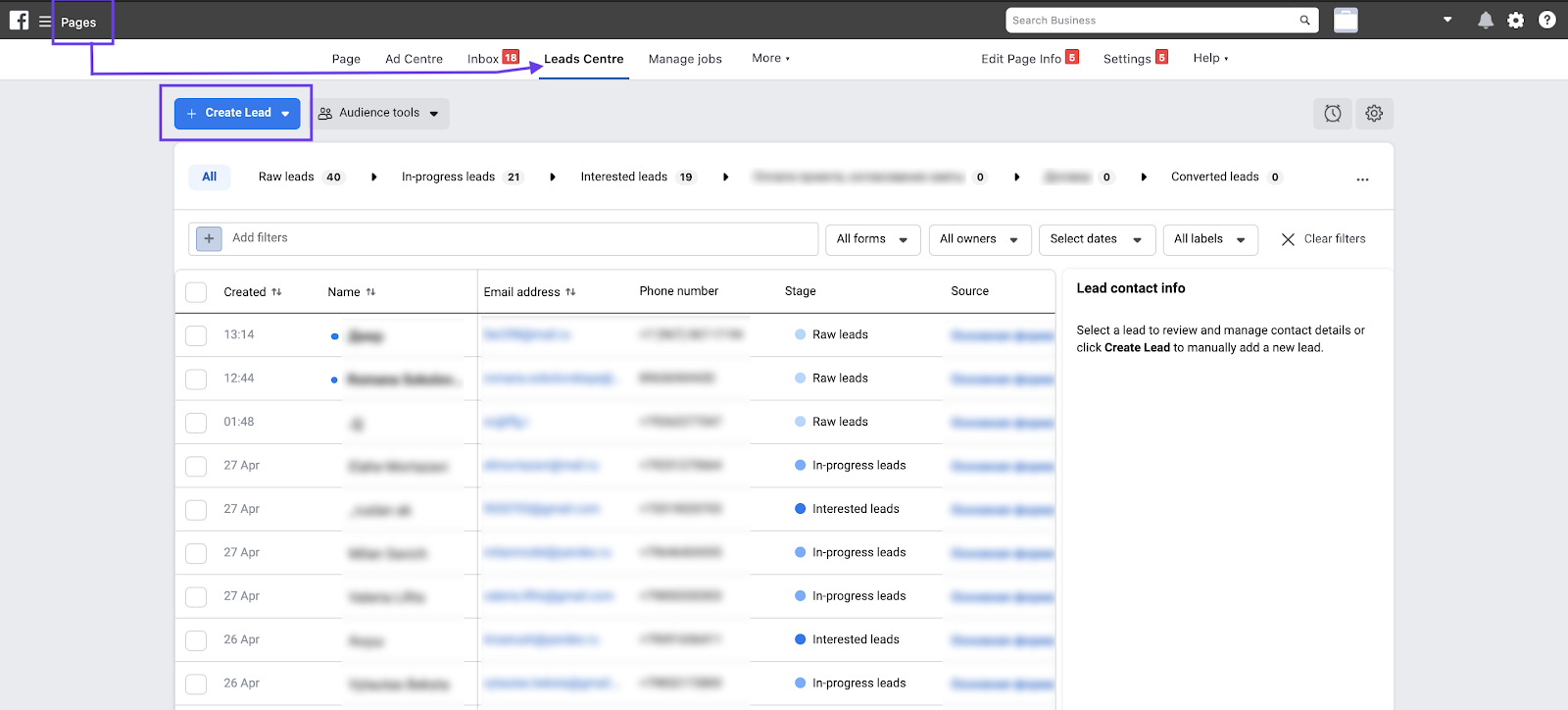Open the All forms dropdown
1568x710 pixels.
pyautogui.click(x=873, y=239)
